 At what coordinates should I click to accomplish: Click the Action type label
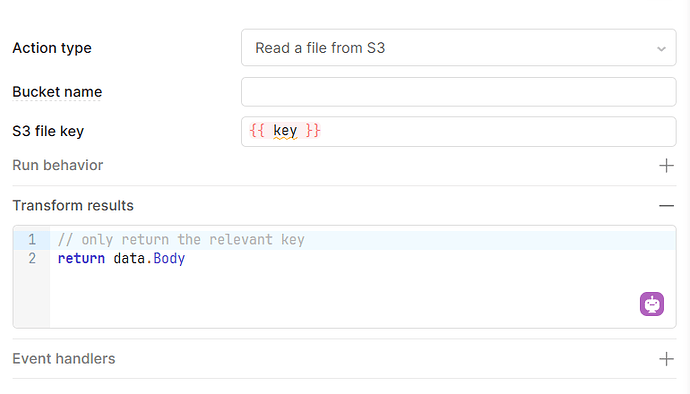point(52,48)
